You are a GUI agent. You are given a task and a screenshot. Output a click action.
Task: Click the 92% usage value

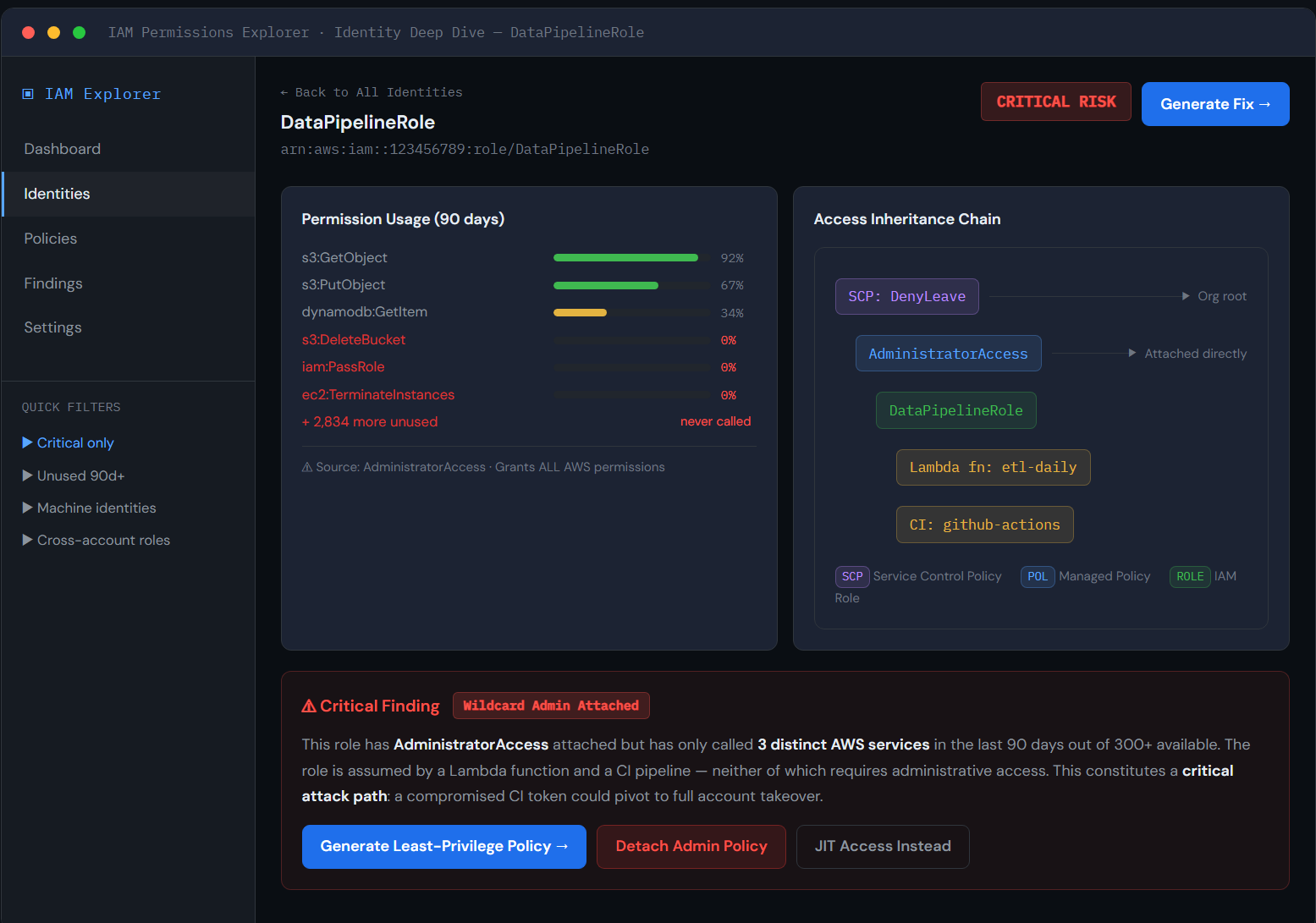(732, 258)
